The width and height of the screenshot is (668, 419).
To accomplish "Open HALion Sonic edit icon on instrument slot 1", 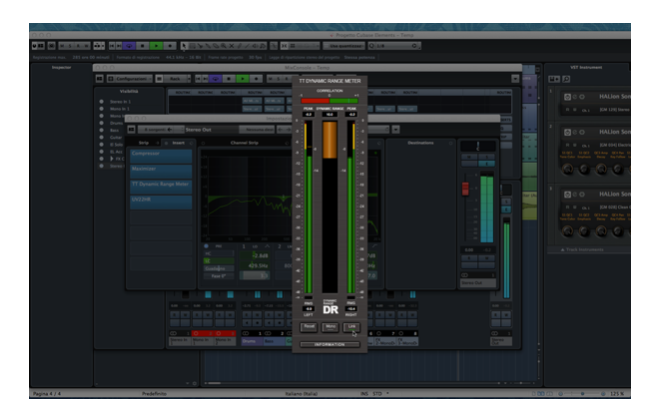I will pos(567,97).
